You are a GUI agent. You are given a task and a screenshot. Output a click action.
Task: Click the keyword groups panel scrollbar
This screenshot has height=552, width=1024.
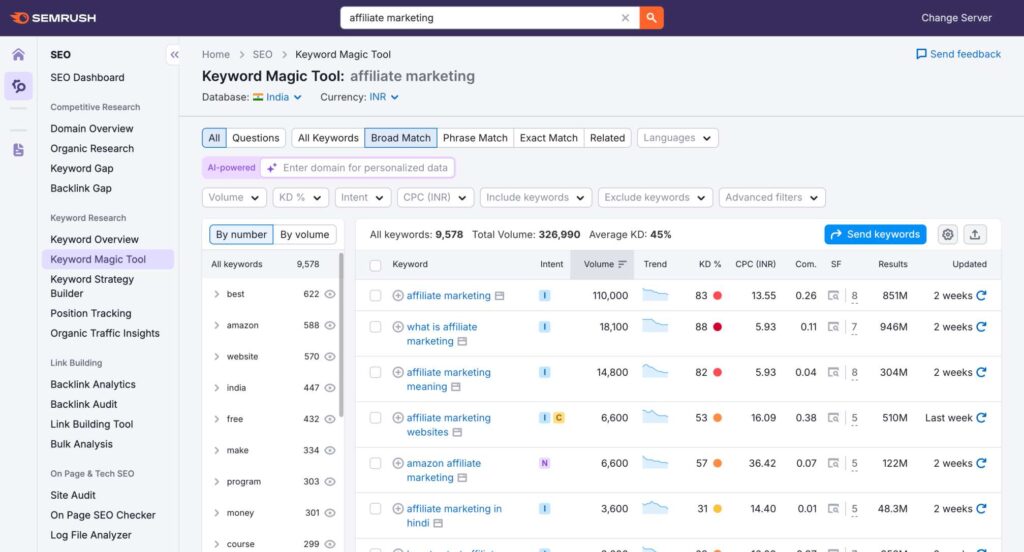coord(341,334)
